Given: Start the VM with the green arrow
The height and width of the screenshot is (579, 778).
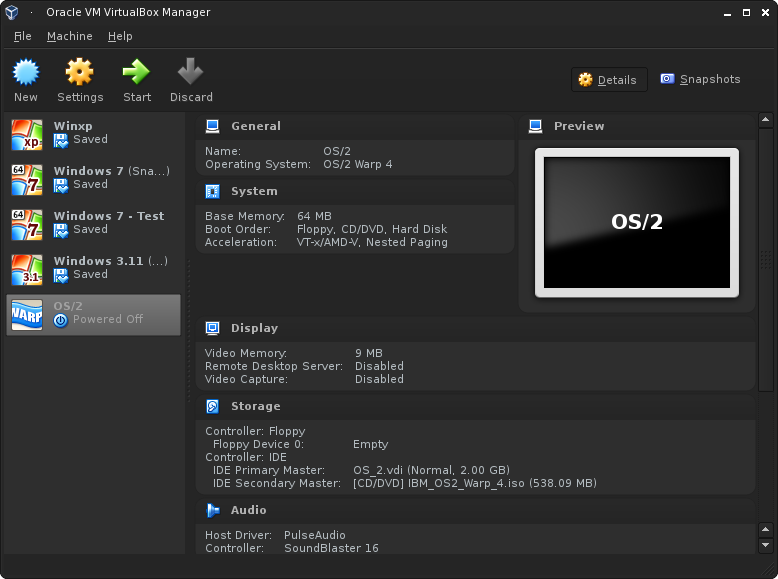Looking at the screenshot, I should (x=136, y=72).
